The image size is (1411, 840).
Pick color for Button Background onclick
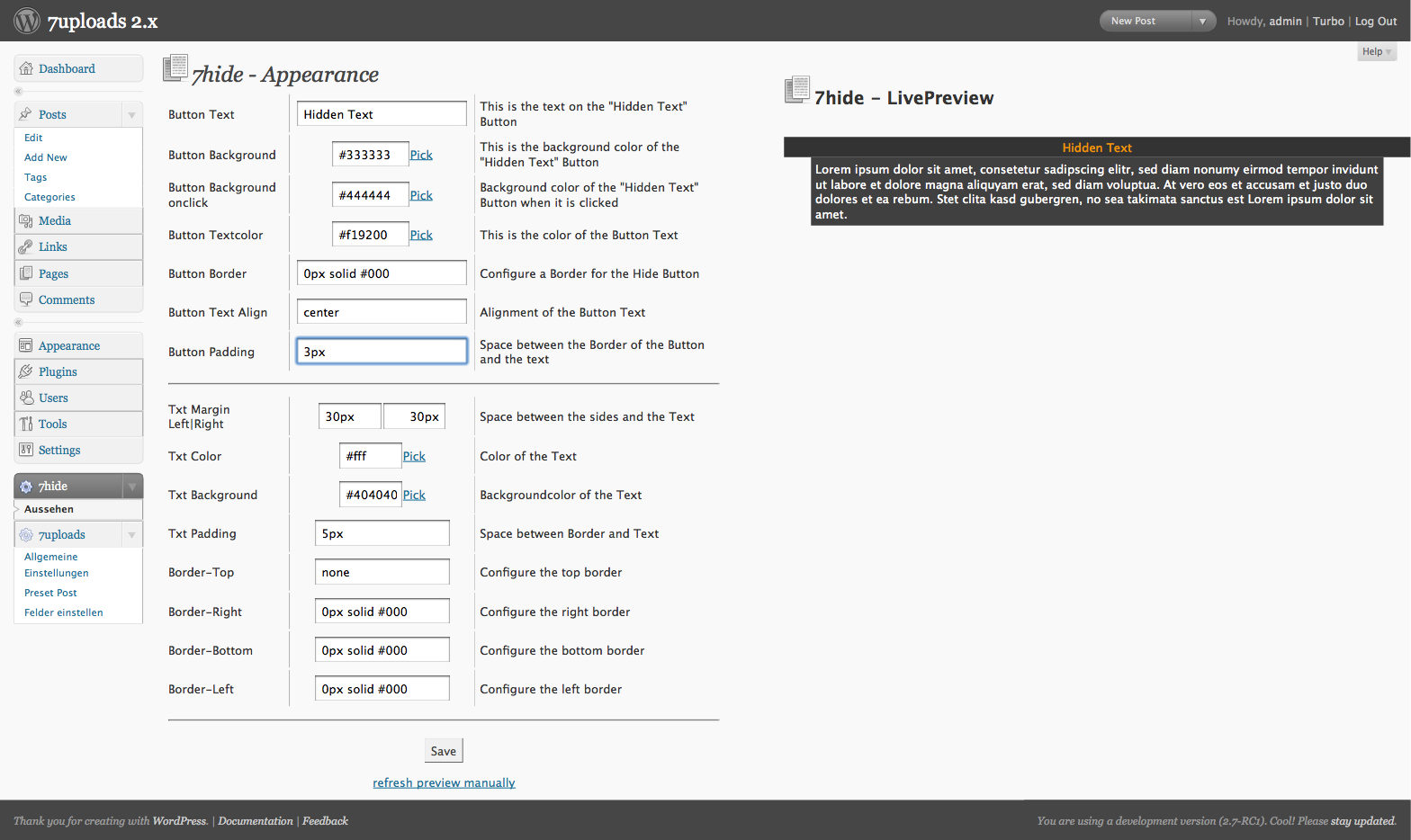click(421, 195)
